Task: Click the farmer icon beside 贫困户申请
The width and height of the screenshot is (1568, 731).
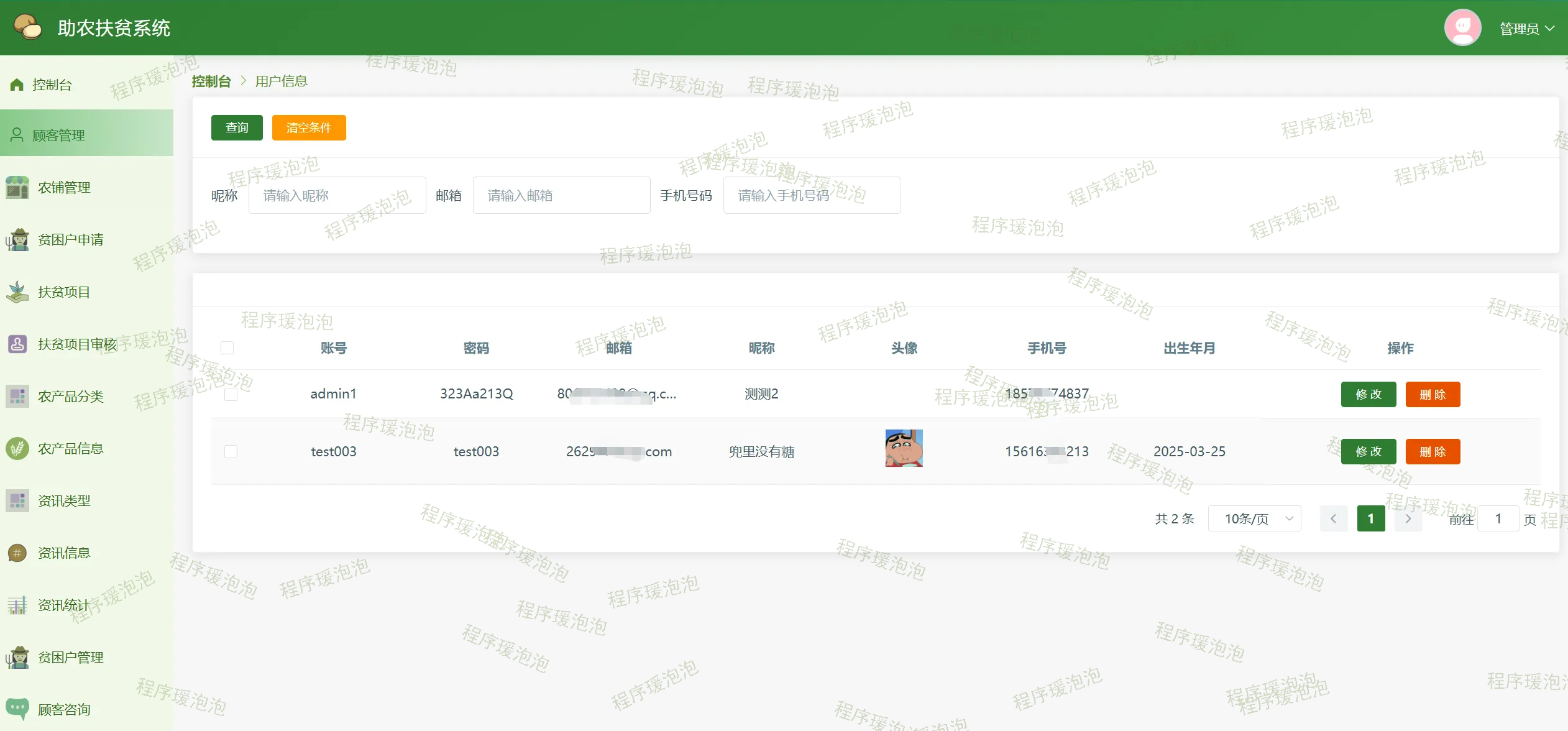Action: point(17,239)
